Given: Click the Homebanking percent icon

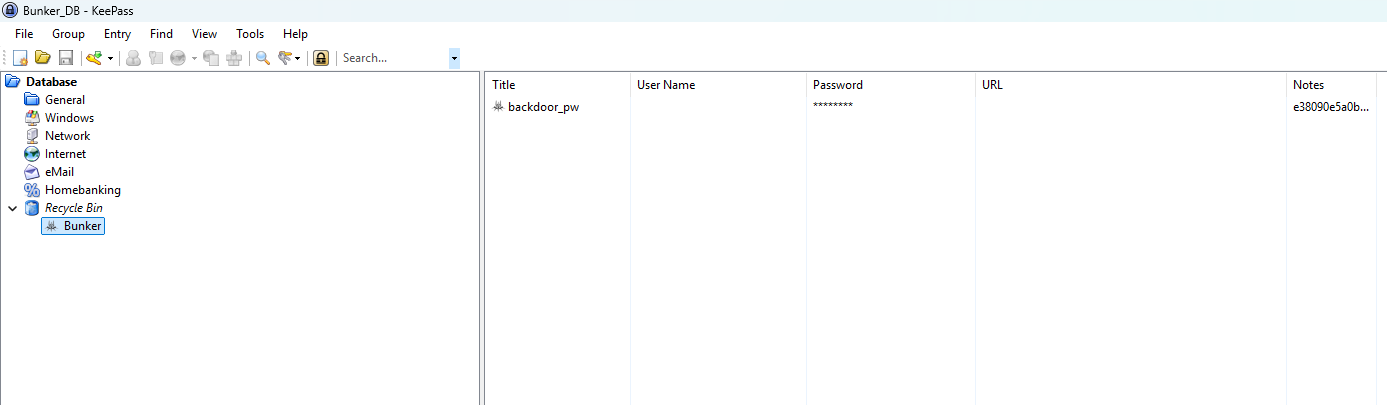Looking at the screenshot, I should tap(32, 190).
